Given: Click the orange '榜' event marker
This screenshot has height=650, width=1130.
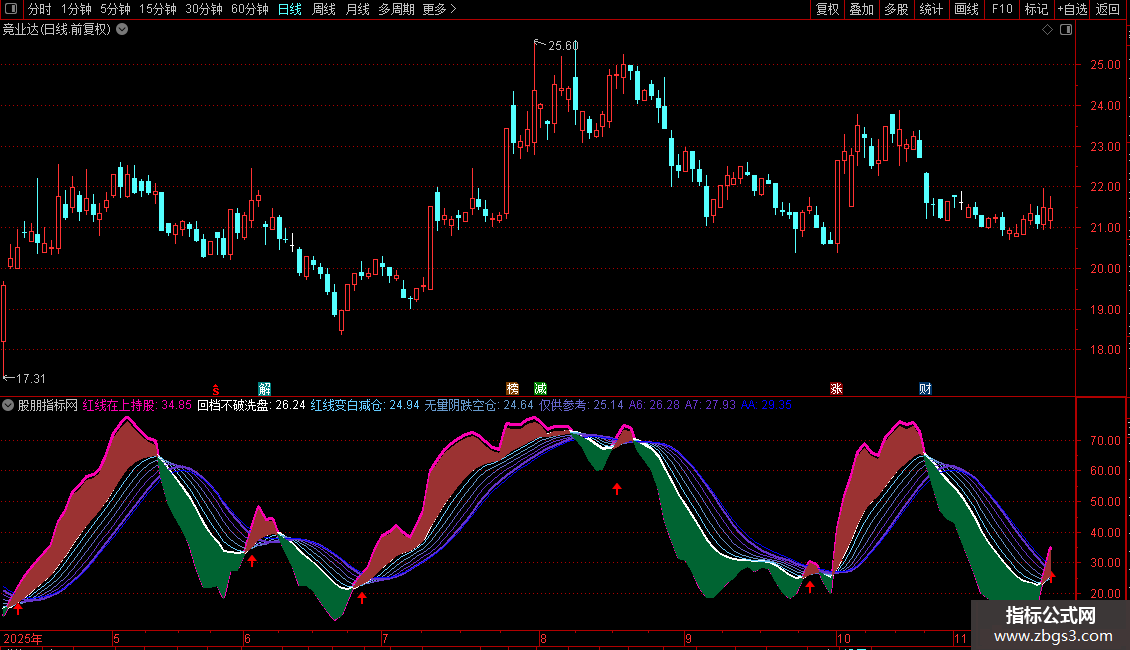Looking at the screenshot, I should coord(512,388).
